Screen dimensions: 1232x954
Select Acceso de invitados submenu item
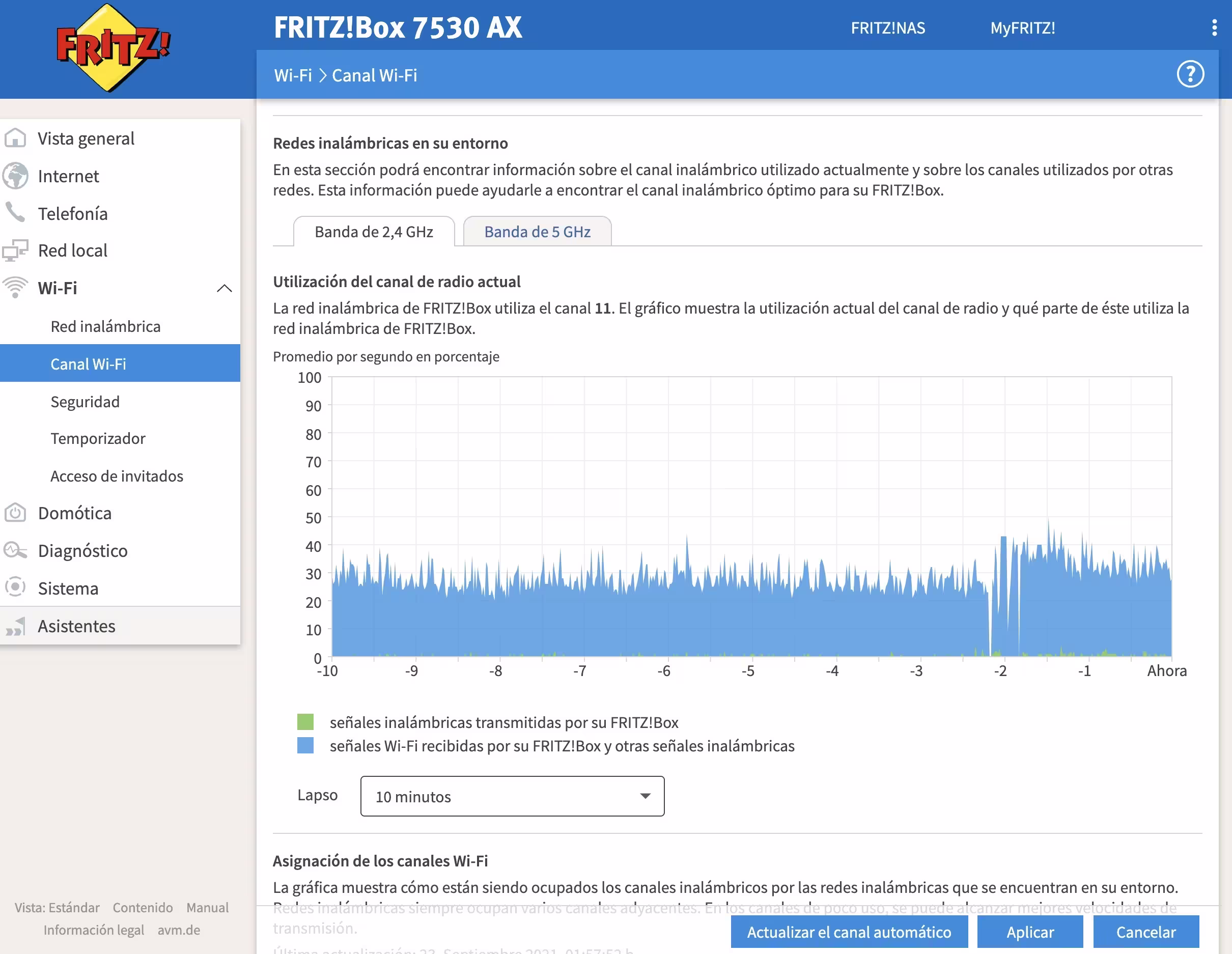pos(120,475)
